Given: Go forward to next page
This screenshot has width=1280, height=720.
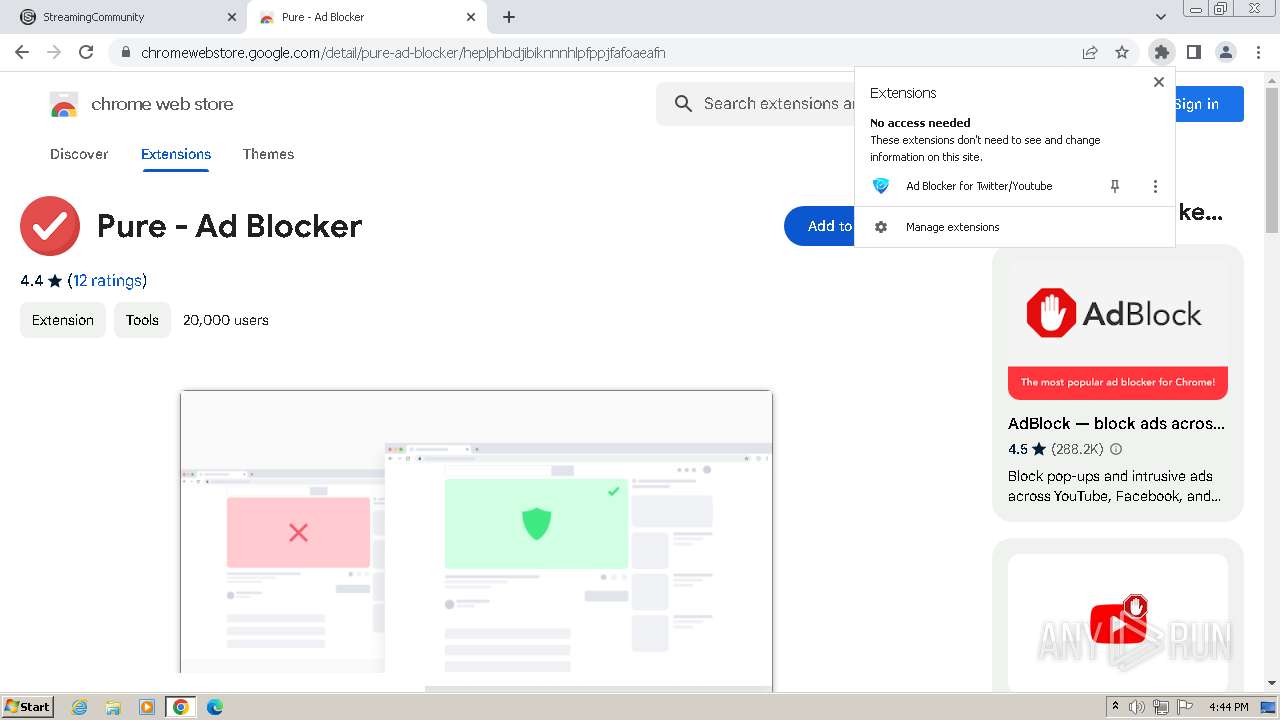Looking at the screenshot, I should pos(54,52).
